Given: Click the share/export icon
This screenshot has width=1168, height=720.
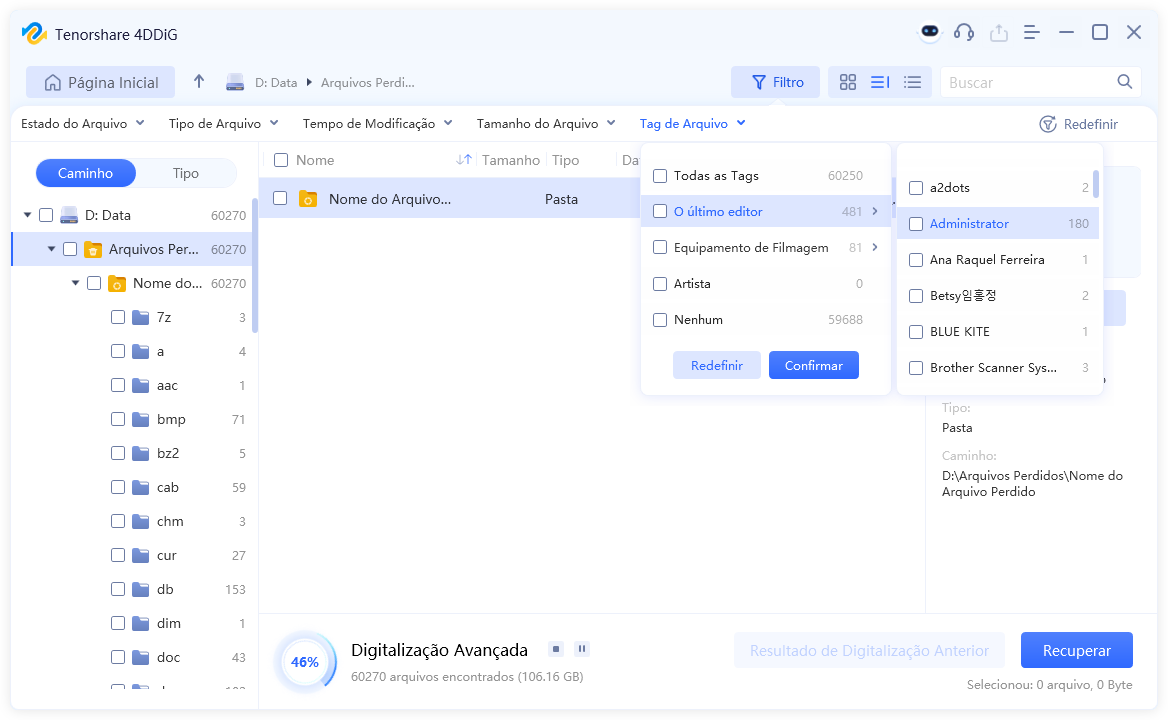Looking at the screenshot, I should pyautogui.click(x=998, y=32).
